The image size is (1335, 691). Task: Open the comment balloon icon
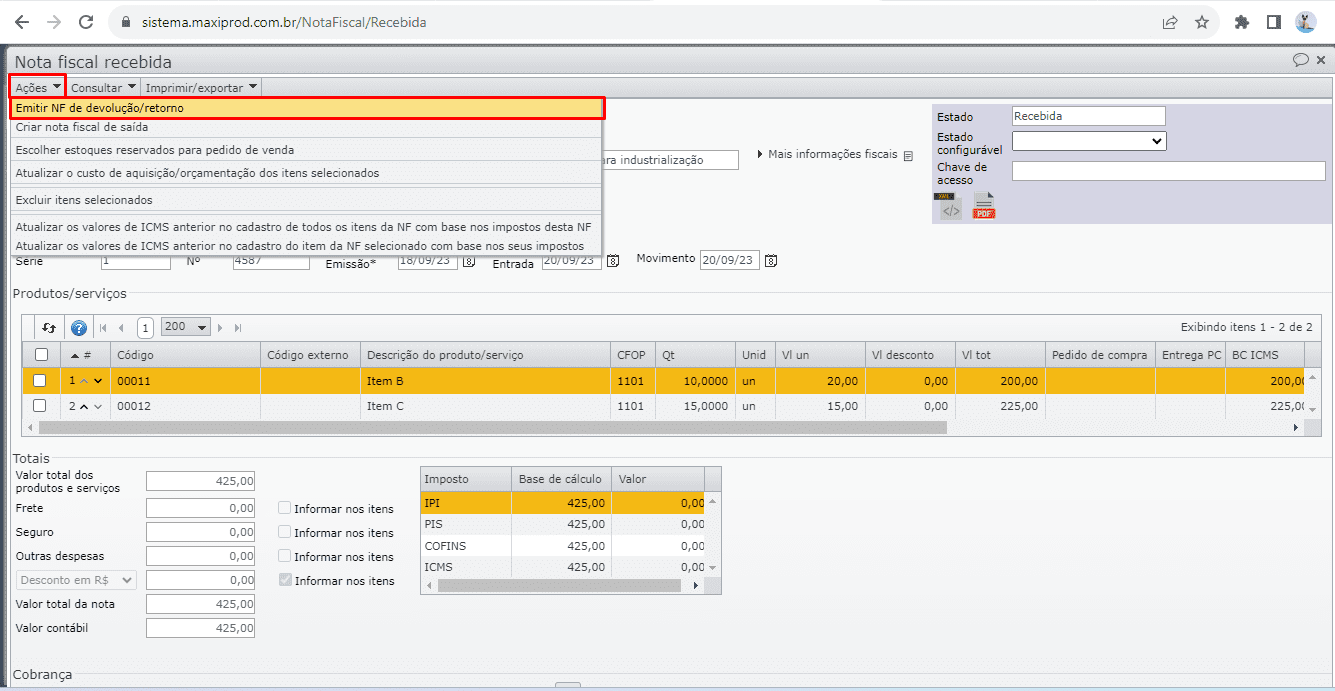(1301, 59)
